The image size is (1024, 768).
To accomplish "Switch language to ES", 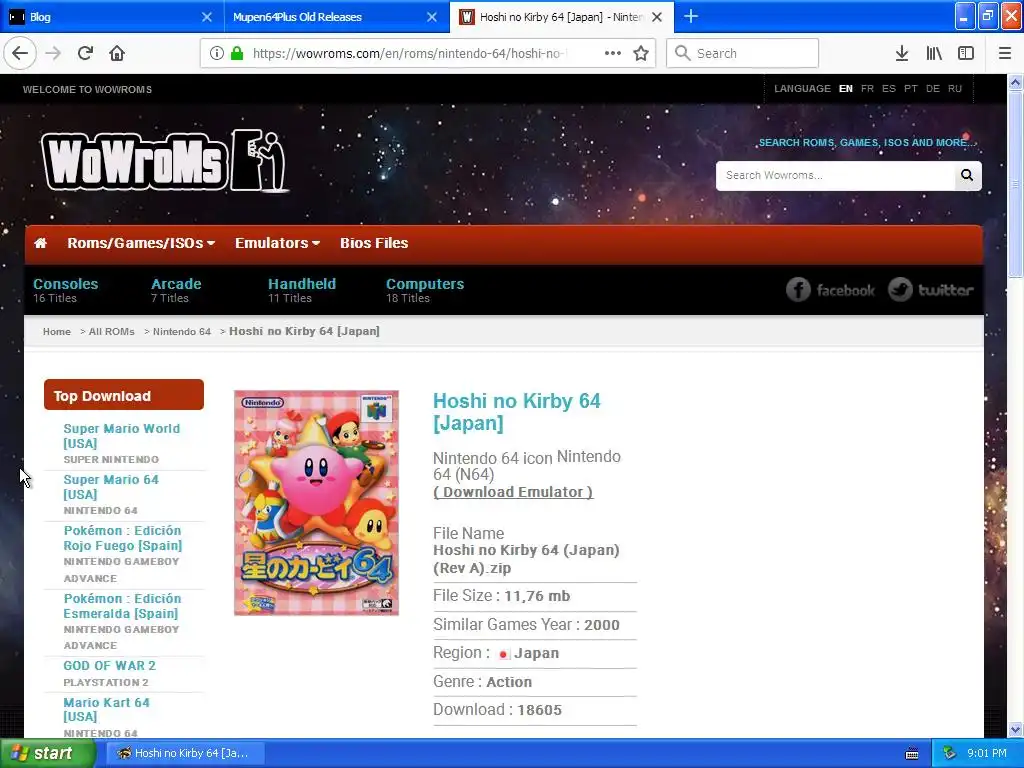I will (889, 89).
